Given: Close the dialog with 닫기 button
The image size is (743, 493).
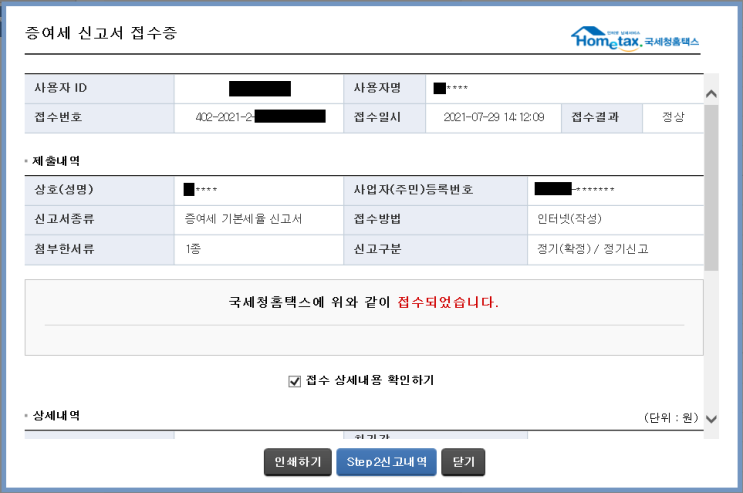Looking at the screenshot, I should coord(463,462).
